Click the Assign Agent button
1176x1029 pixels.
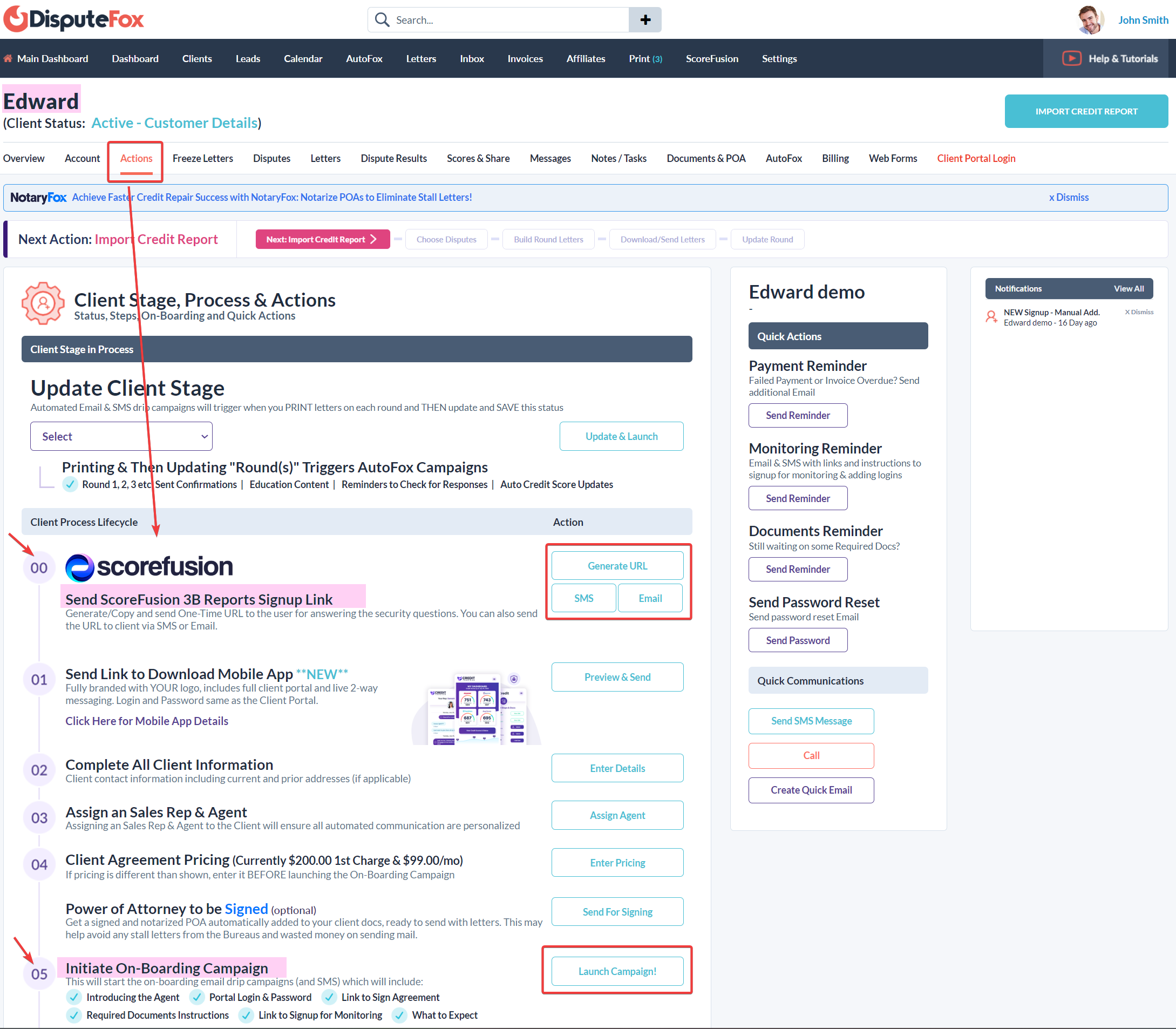coord(617,815)
